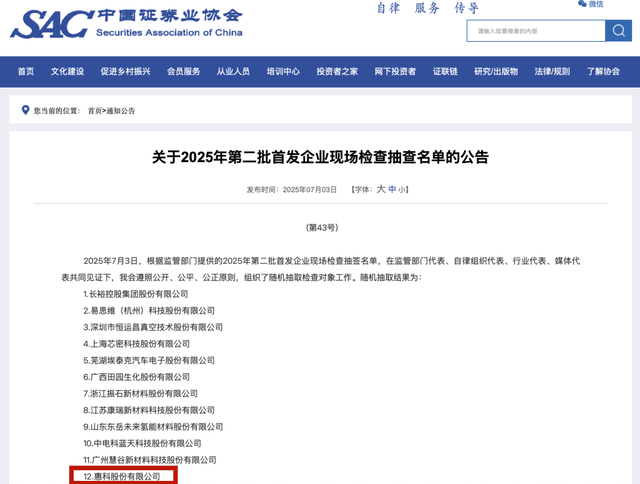Click list item 4.上海芯密科技股份有限公司

[137, 344]
